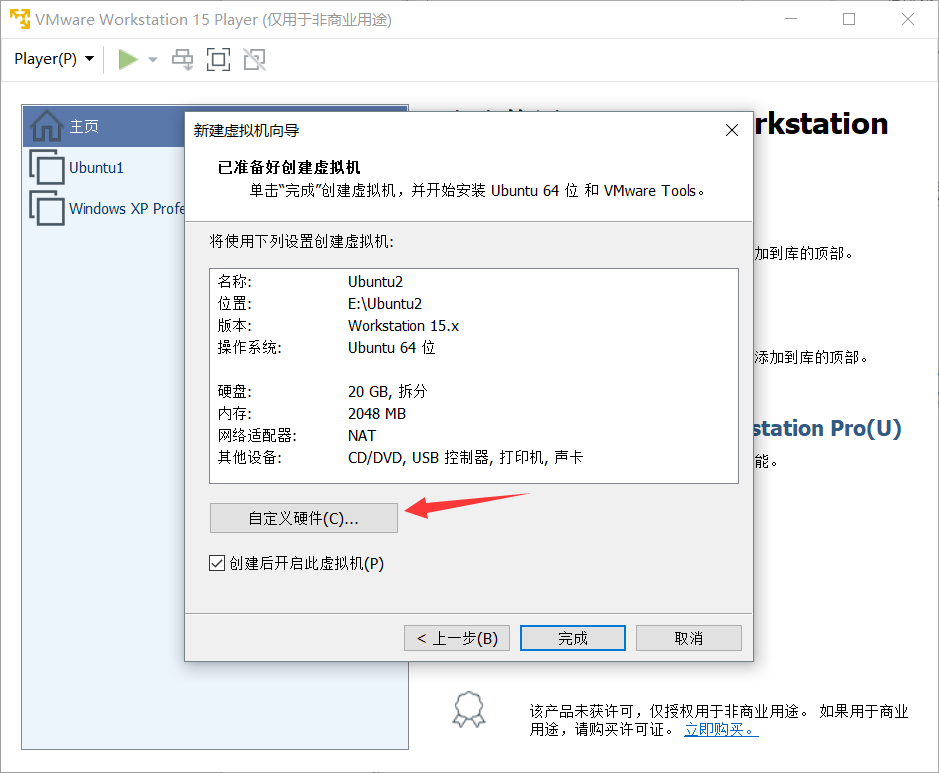Screen dimensions: 939x773
Task: Close the 新建虚拟机向导 wizard dialog
Action: pyautogui.click(x=731, y=130)
